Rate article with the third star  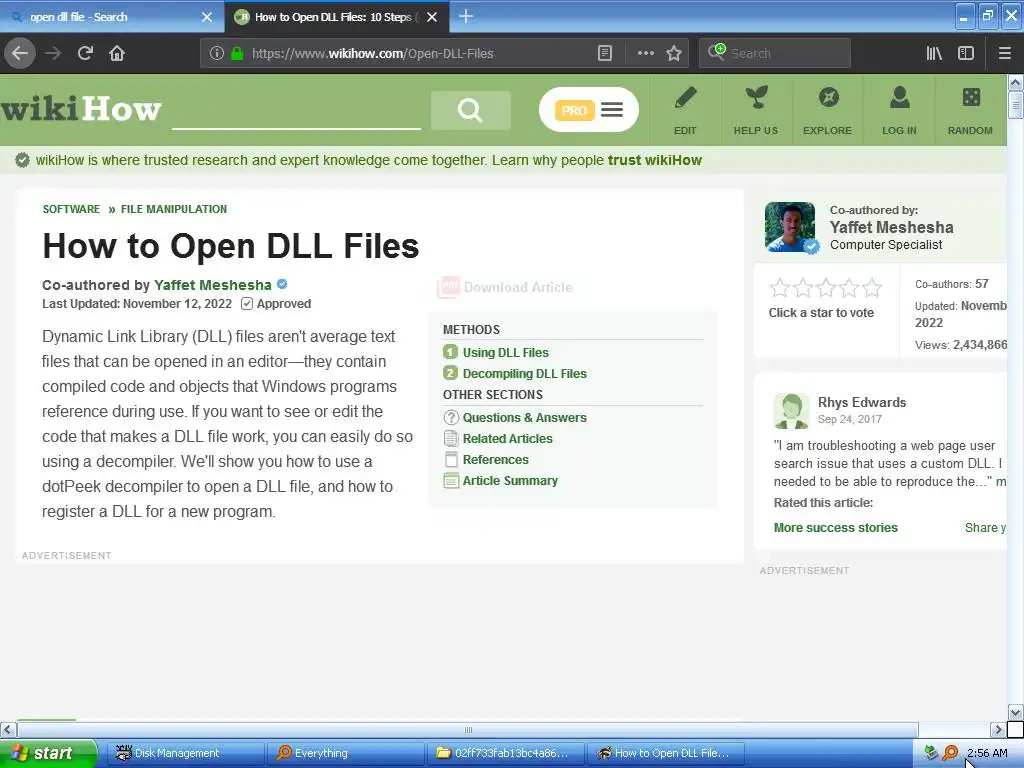[x=825, y=287]
